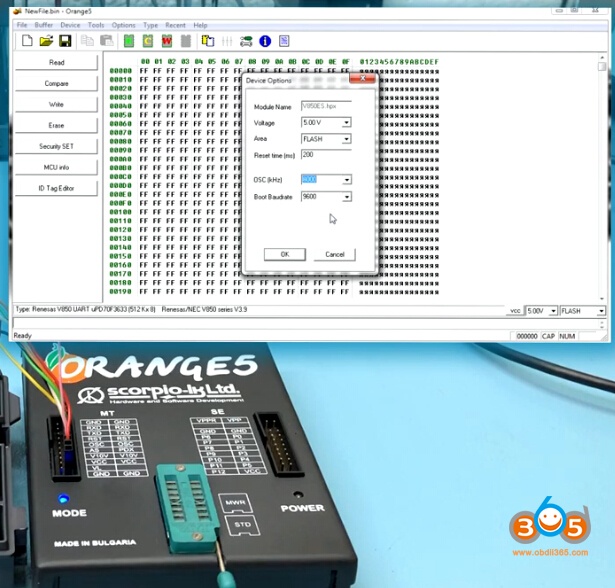Expand the Boot Baudrate dropdown
The width and height of the screenshot is (615, 588).
click(x=347, y=197)
